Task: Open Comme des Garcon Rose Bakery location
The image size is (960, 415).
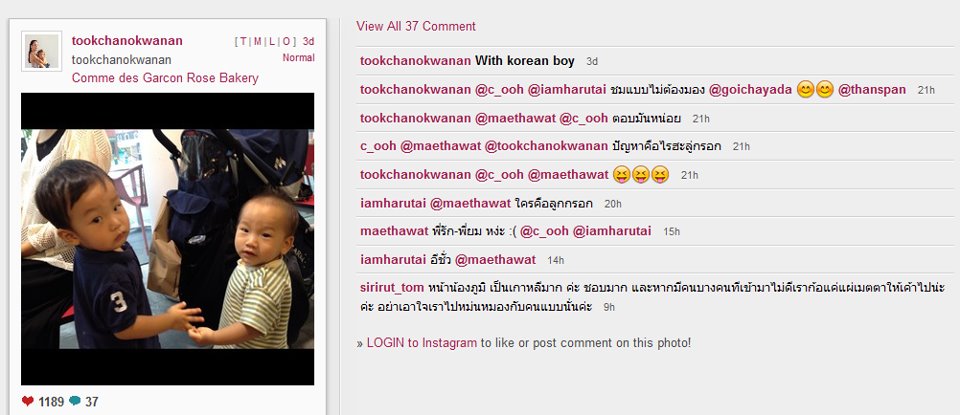Action: [x=165, y=78]
